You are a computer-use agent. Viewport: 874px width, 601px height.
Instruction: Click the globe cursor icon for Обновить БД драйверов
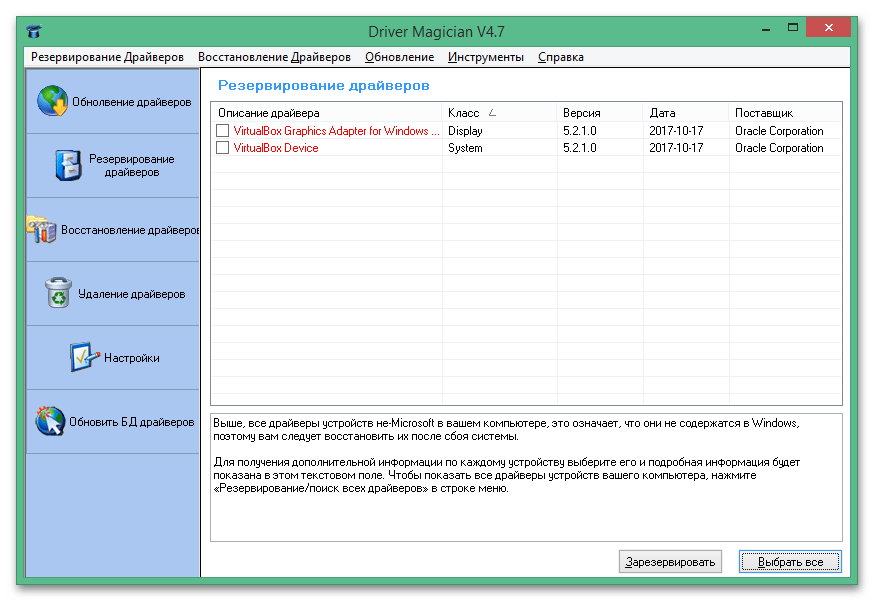tap(50, 421)
